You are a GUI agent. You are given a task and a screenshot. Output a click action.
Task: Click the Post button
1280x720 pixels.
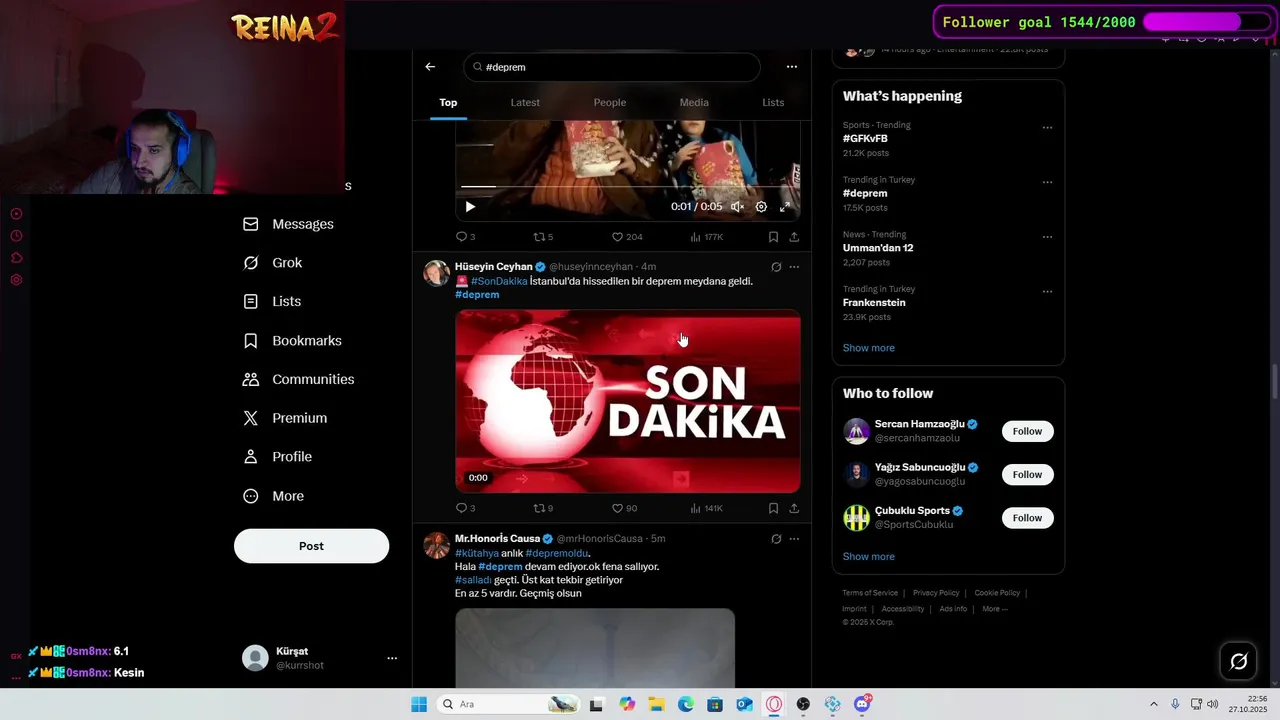[311, 546]
